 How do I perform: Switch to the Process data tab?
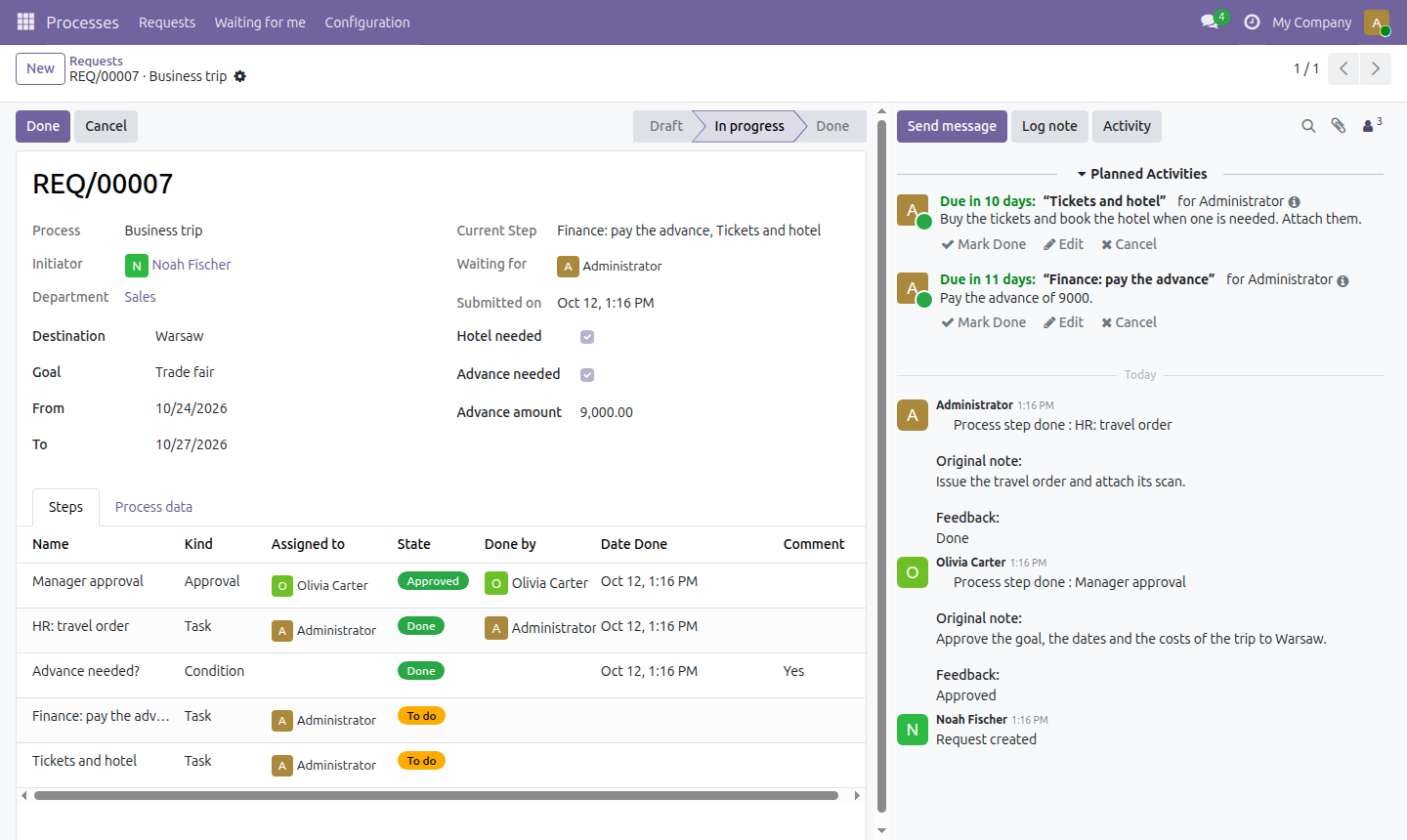pyautogui.click(x=153, y=507)
